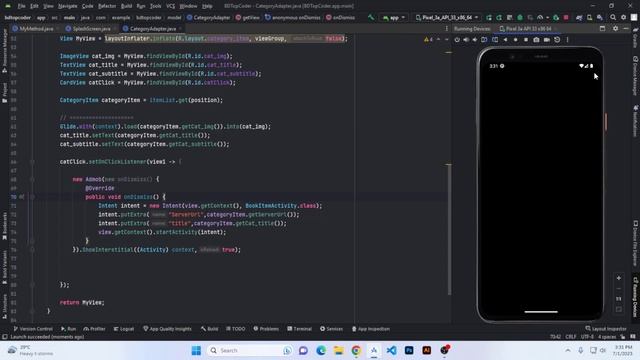Open Visual Studio Code from taskbar
640x360 pixels.
tap(391, 350)
